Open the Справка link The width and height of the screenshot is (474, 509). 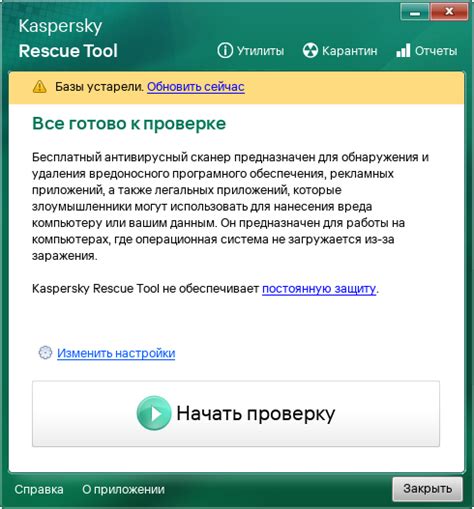point(39,489)
